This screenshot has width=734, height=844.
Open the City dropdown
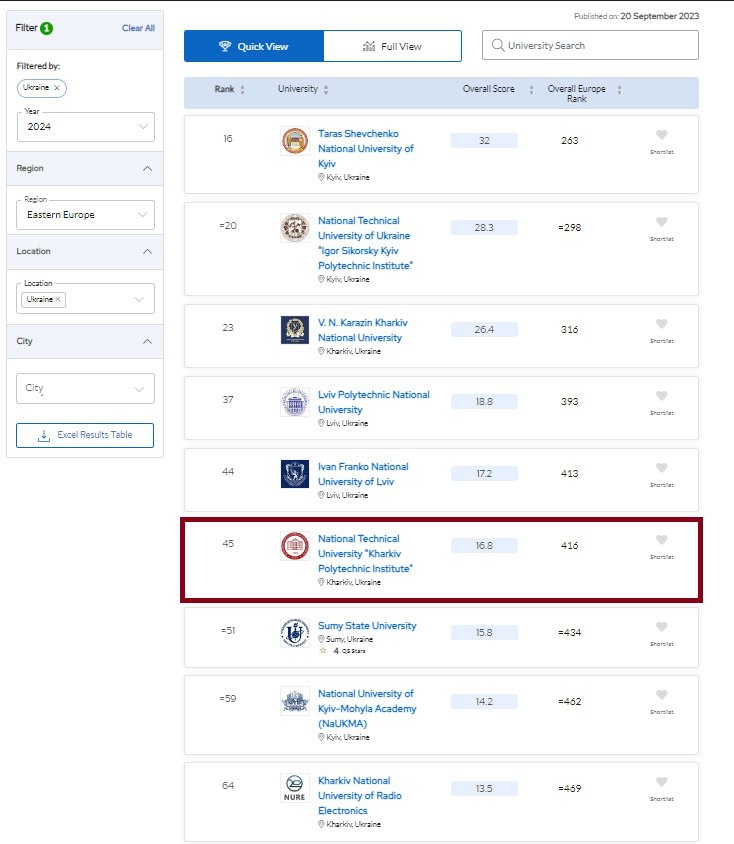pos(86,388)
